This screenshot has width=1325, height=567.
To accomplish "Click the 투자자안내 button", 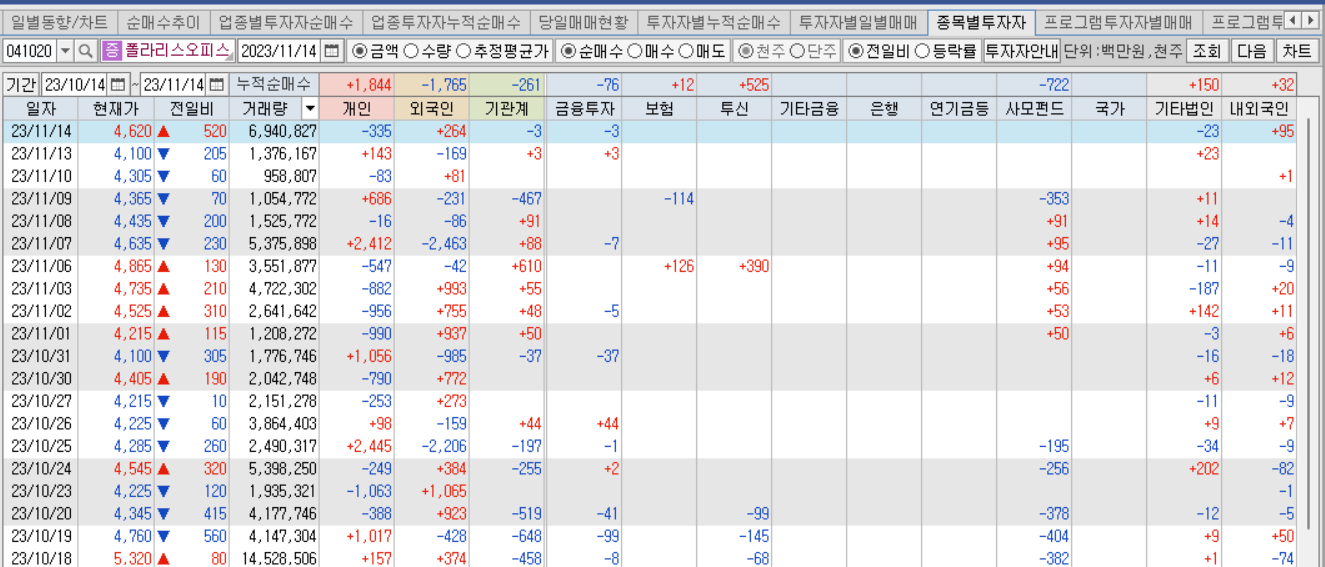I will point(1021,51).
